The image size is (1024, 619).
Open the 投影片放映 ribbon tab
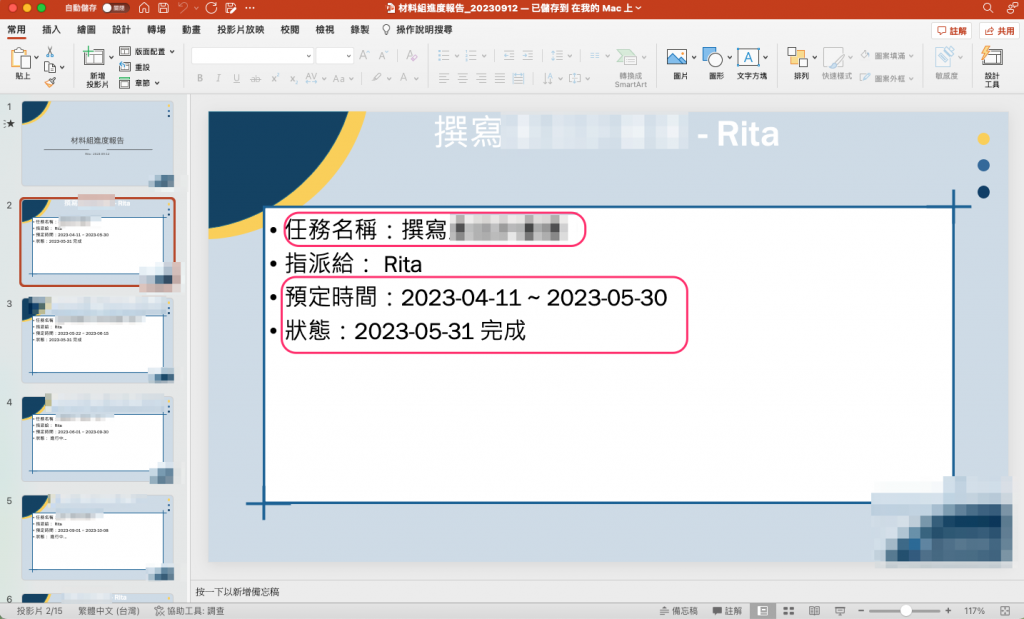(x=240, y=30)
